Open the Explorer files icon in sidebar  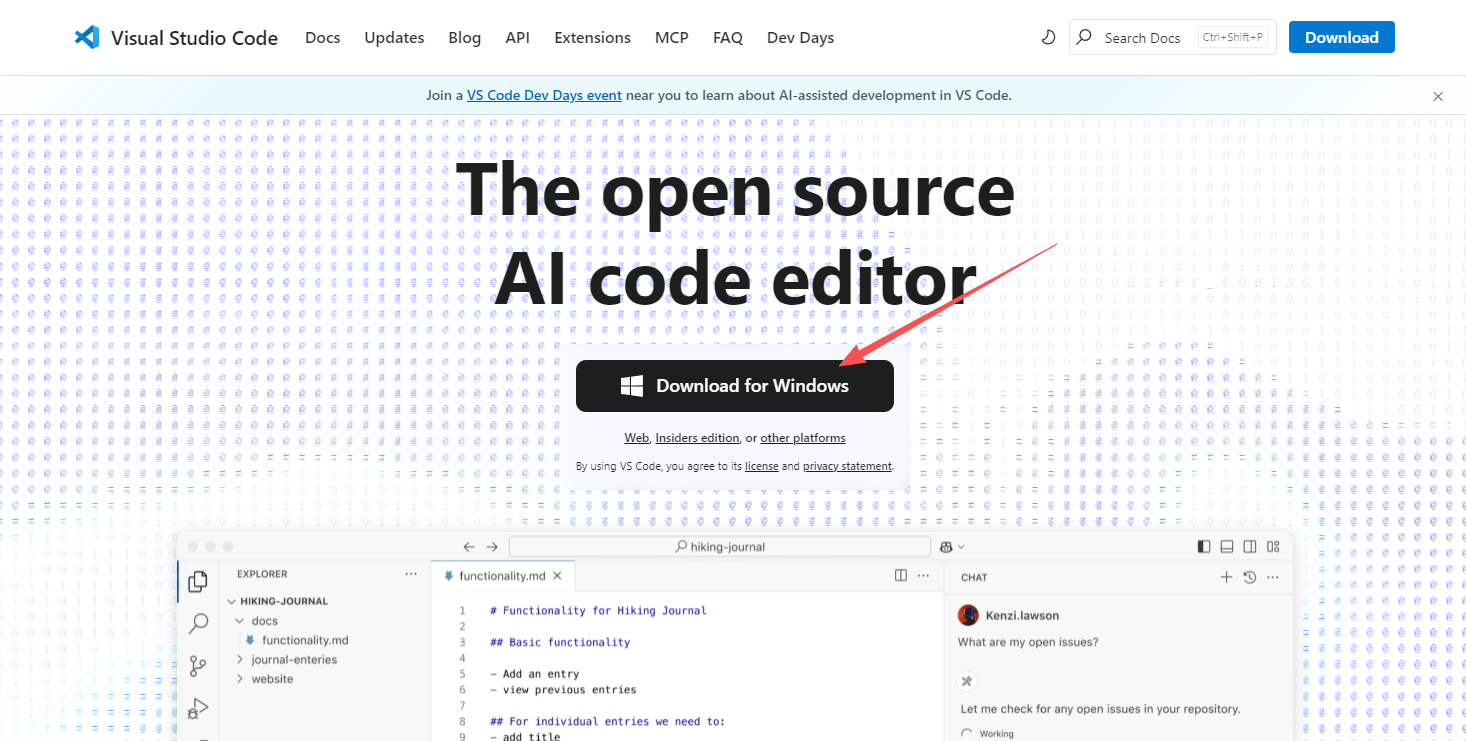[198, 581]
